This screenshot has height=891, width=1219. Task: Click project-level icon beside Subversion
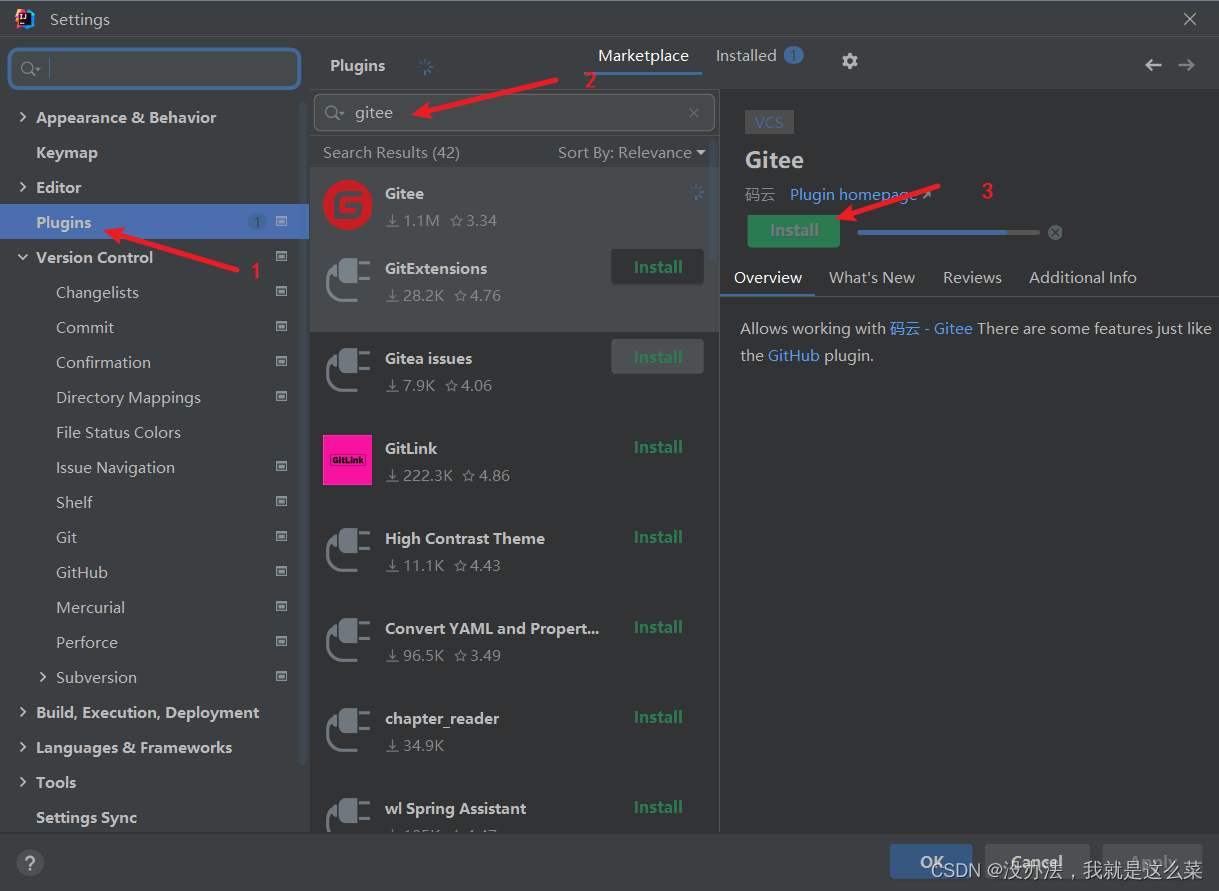point(282,676)
